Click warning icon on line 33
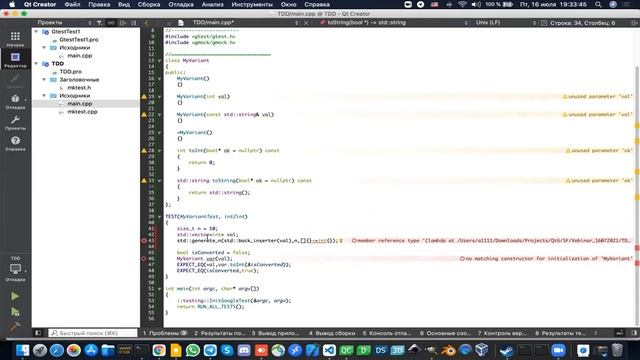640x360 pixels. [x=144, y=180]
